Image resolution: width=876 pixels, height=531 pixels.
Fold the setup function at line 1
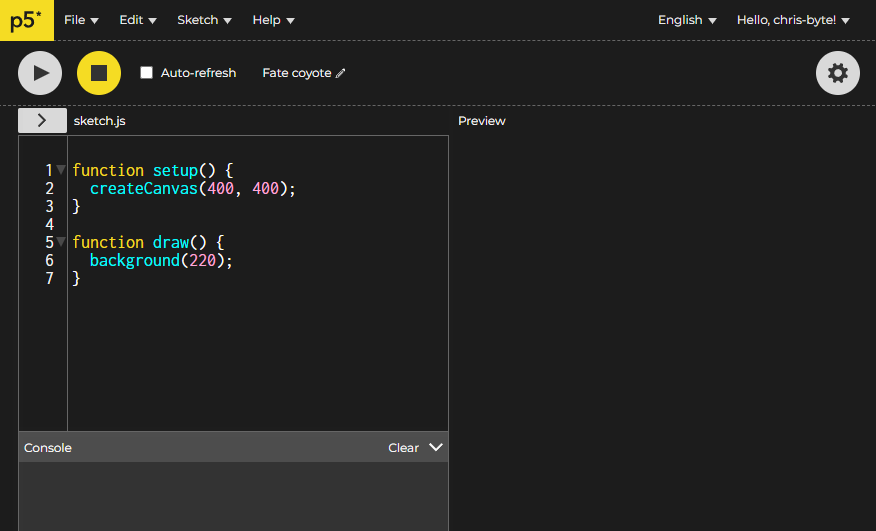pos(61,170)
